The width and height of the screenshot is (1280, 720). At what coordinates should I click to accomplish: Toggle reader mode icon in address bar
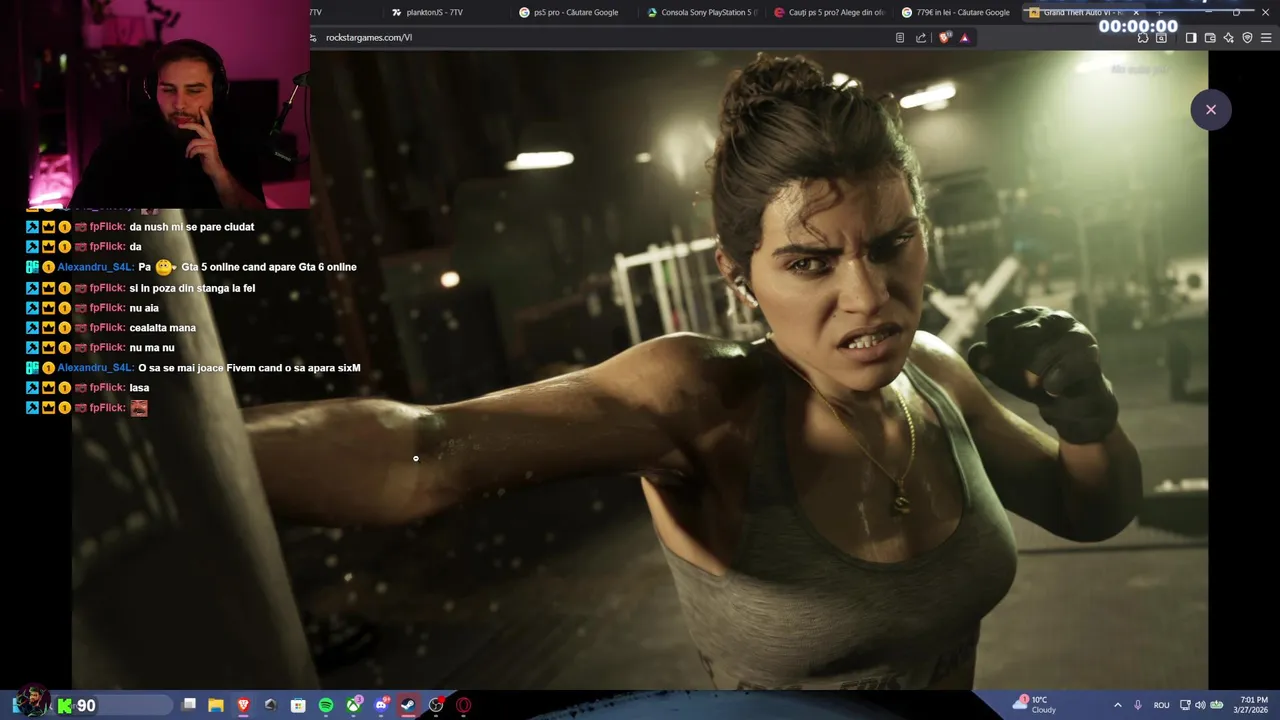(900, 38)
